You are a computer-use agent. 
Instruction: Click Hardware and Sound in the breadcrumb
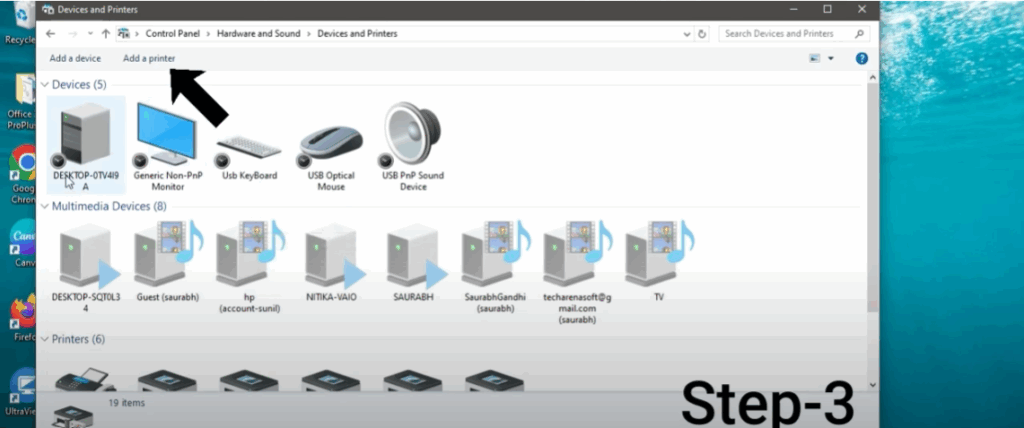point(259,34)
